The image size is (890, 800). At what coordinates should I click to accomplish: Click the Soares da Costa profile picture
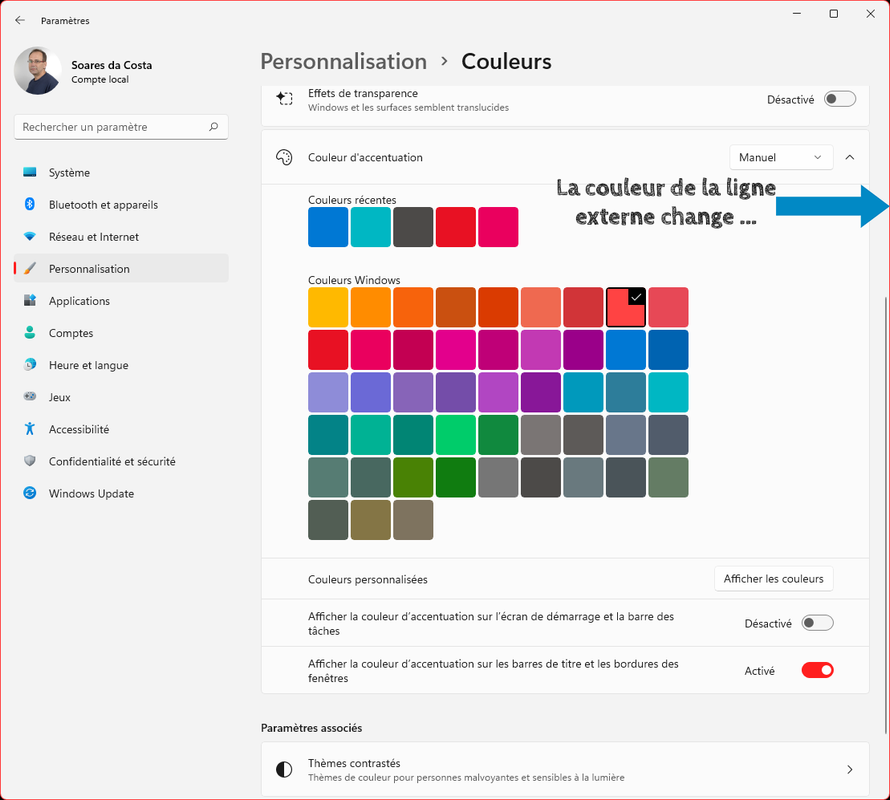37,71
